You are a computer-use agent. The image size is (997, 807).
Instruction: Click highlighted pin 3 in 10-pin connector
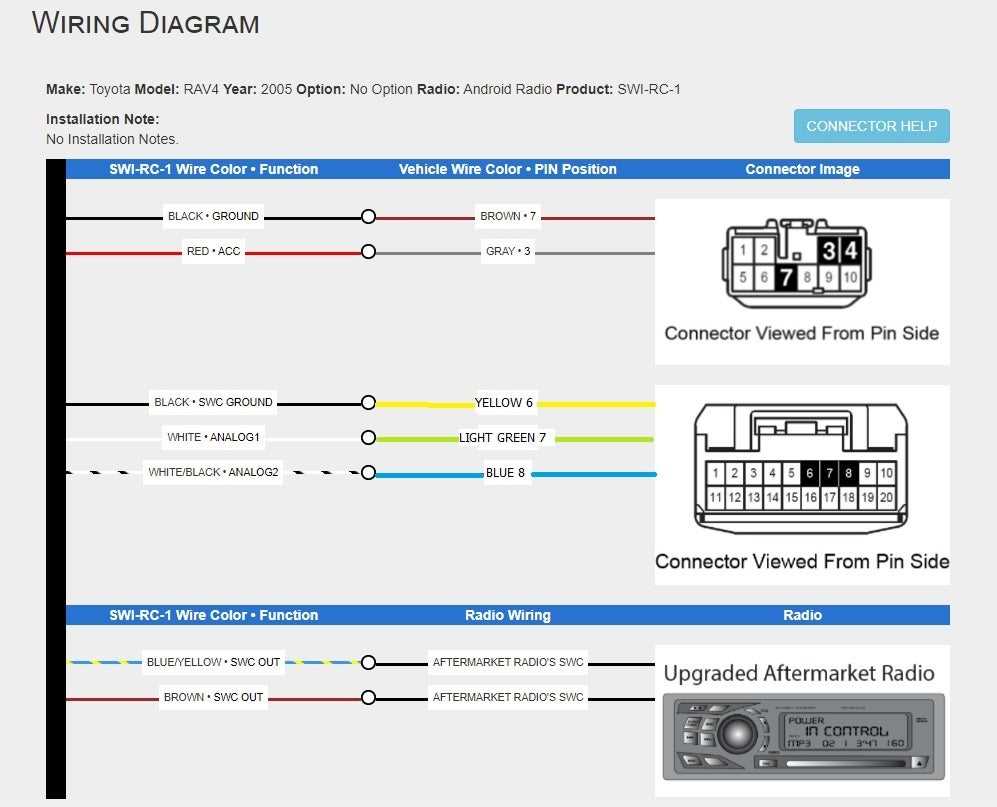pyautogui.click(x=828, y=250)
